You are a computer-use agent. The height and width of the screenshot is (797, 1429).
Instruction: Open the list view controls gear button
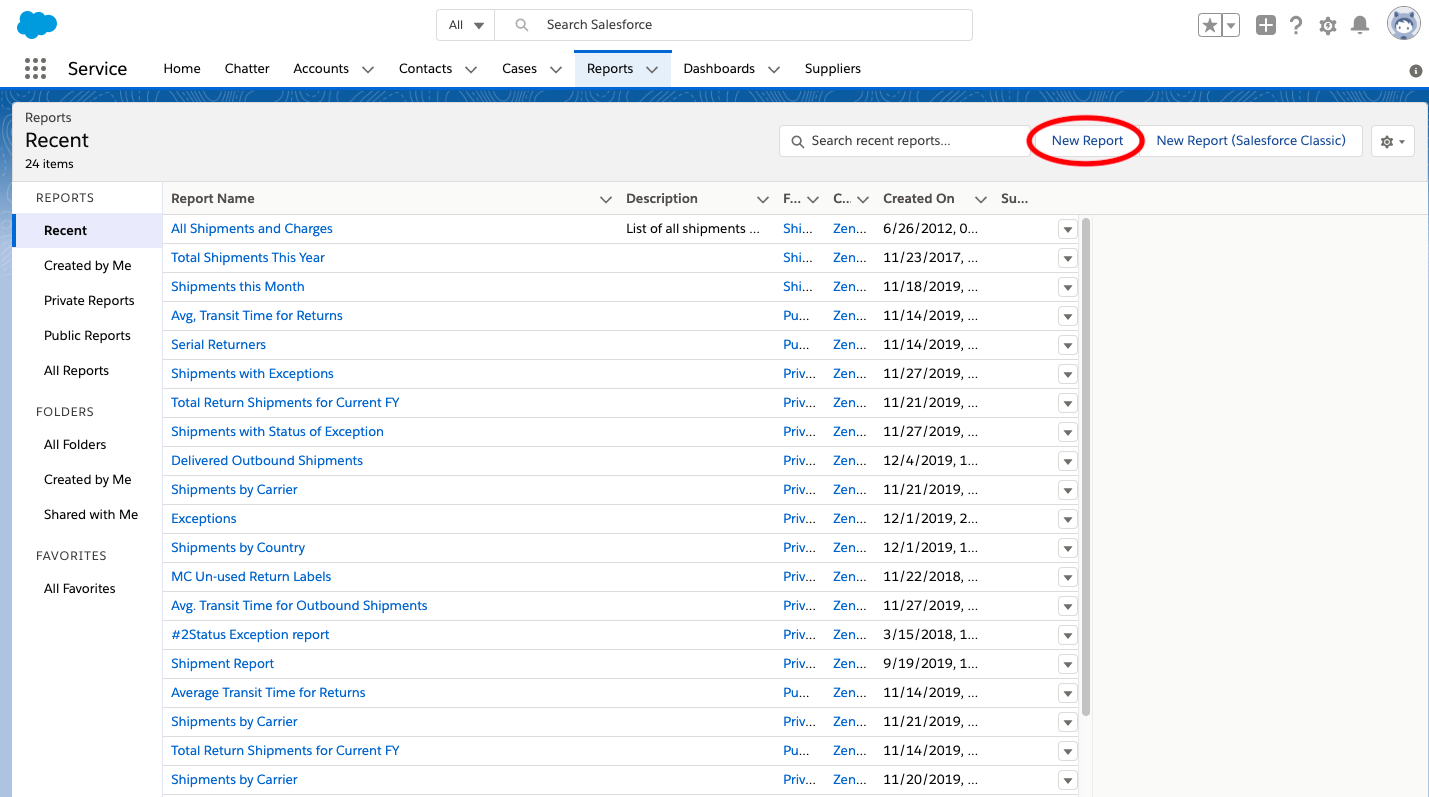(1393, 141)
